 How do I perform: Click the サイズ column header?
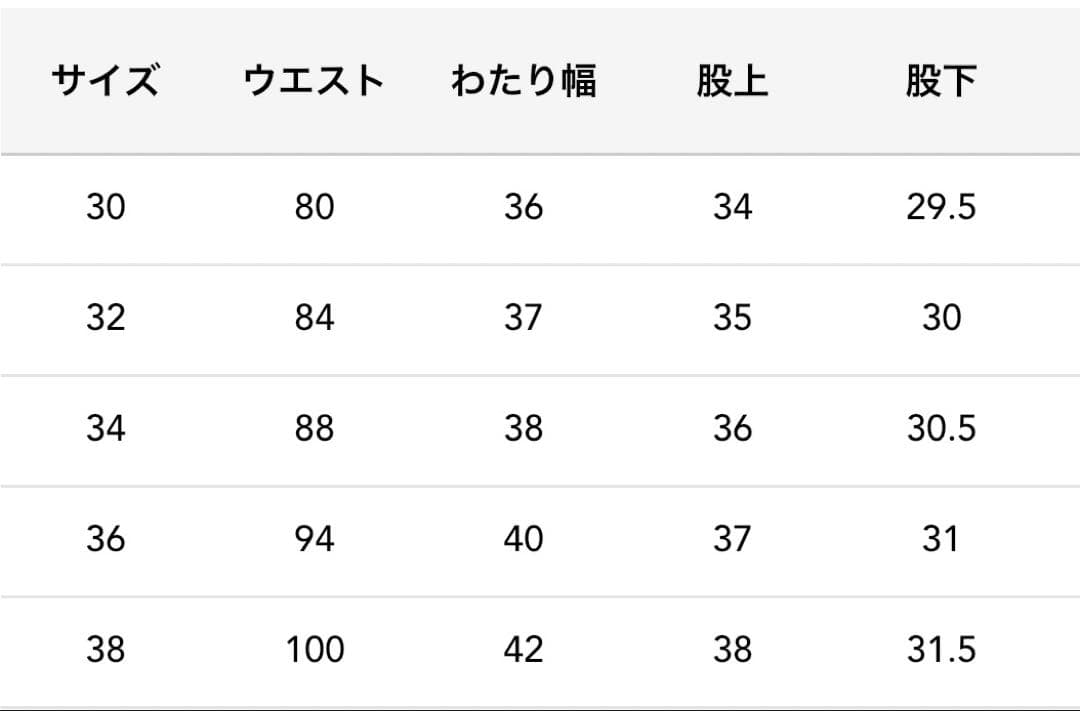pyautogui.click(x=105, y=81)
